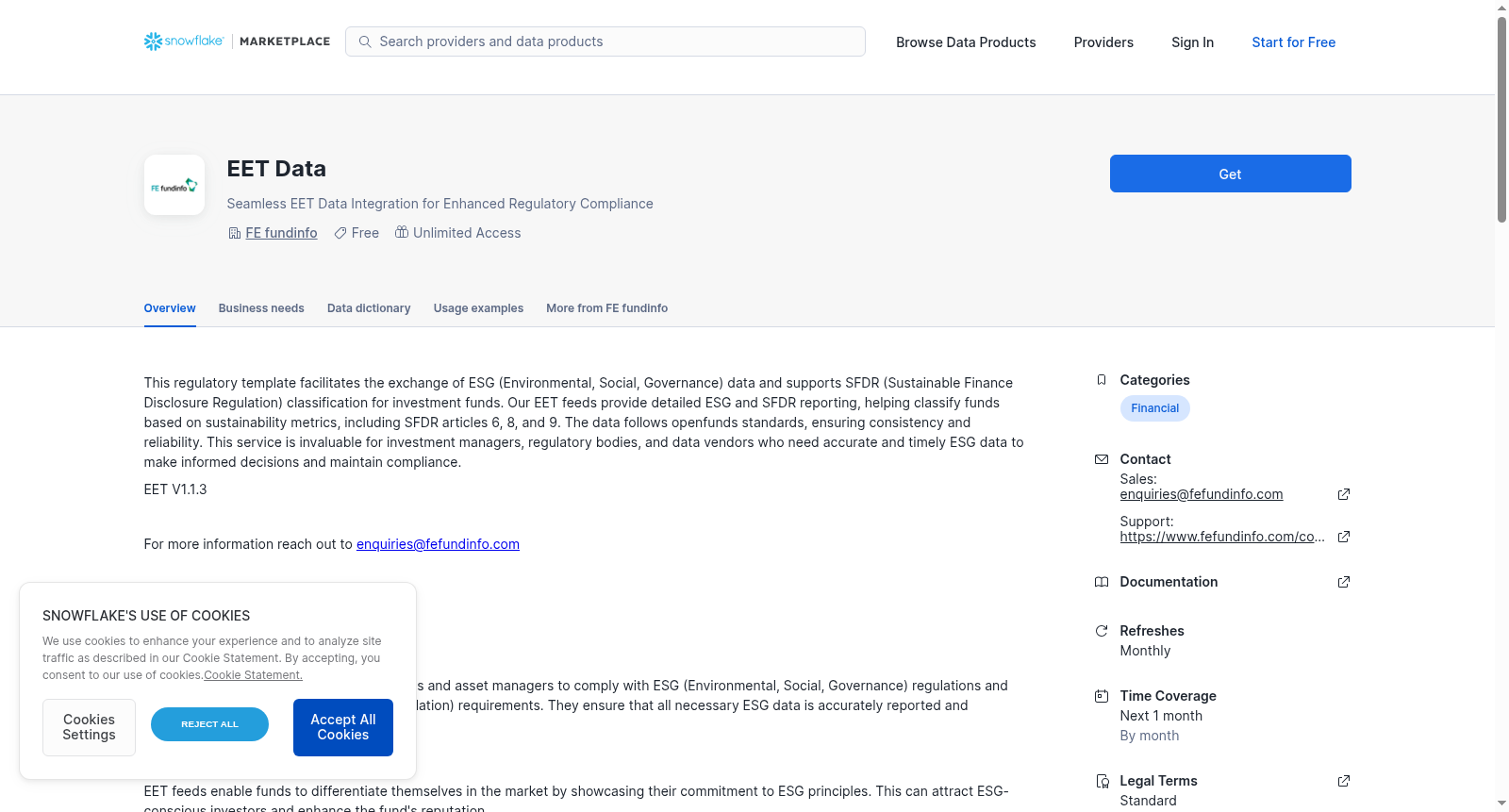Image resolution: width=1509 pixels, height=812 pixels.
Task: Open Cookies Settings
Action: point(89,727)
